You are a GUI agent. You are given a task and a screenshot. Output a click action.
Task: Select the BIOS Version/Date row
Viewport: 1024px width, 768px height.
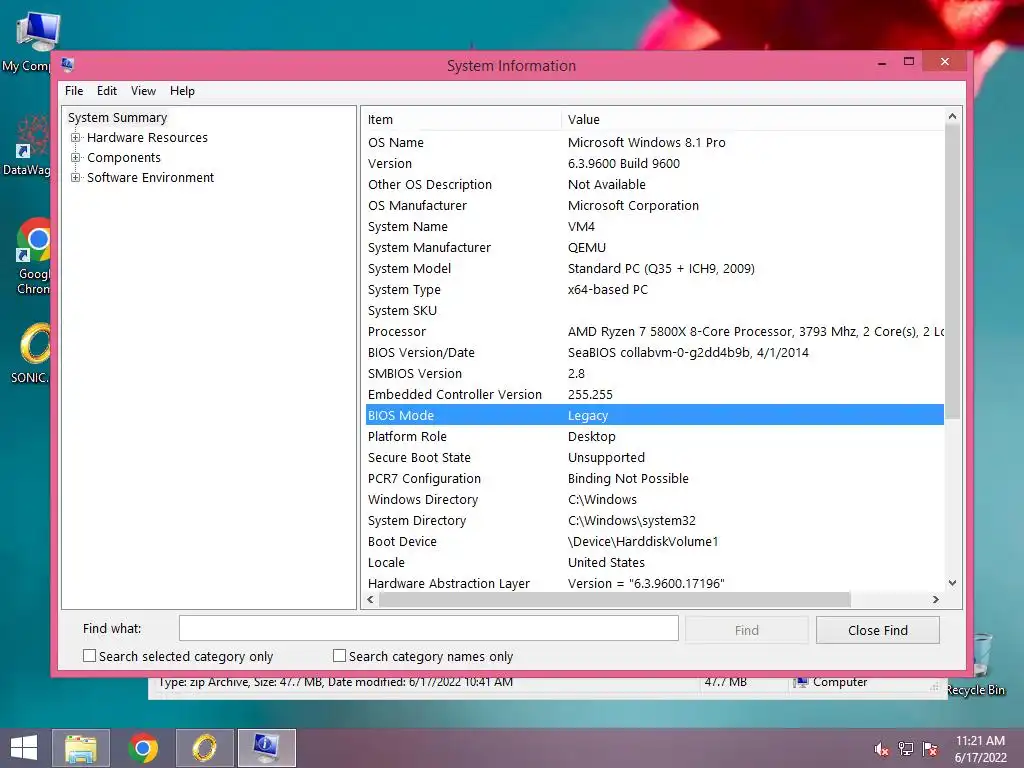[x=654, y=353]
